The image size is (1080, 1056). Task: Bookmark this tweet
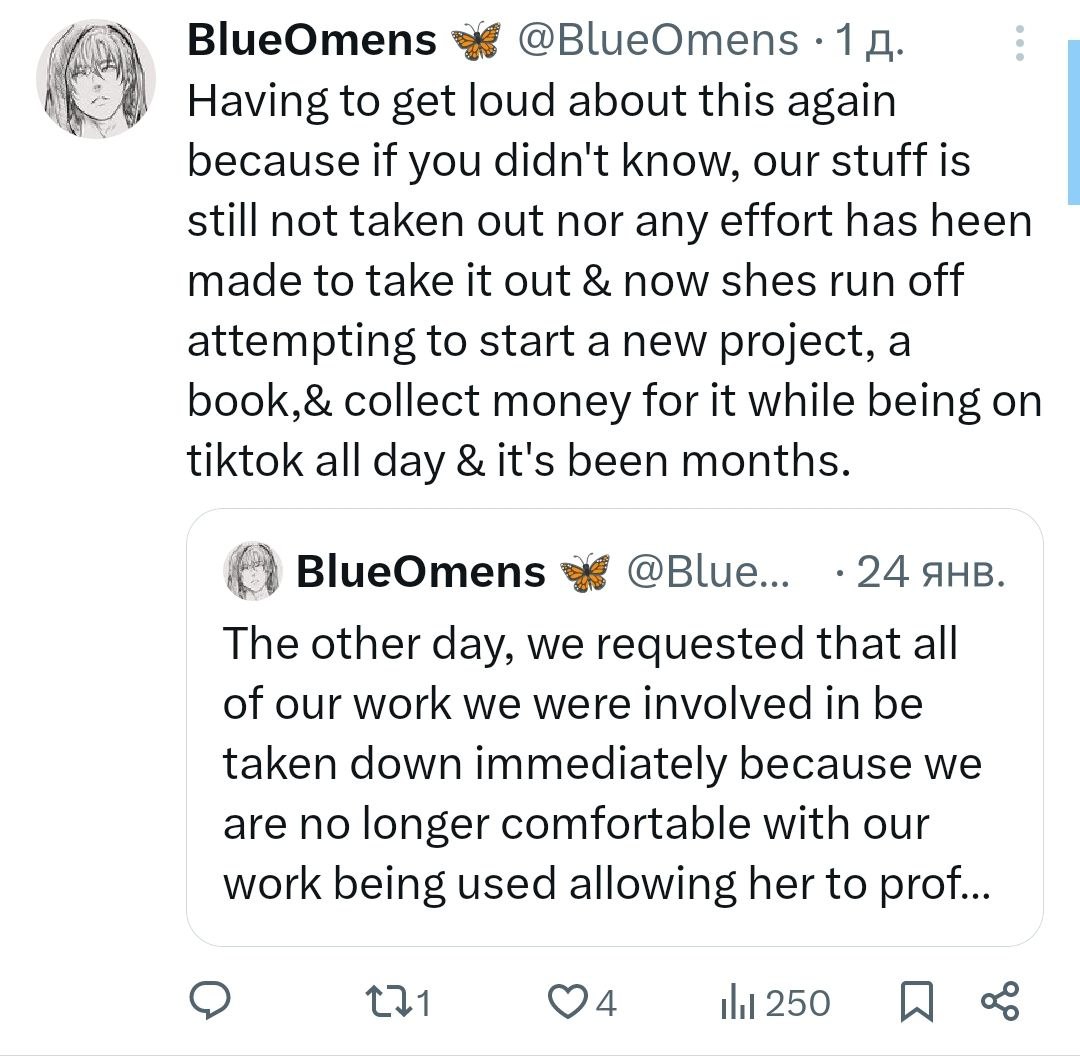(x=916, y=1001)
